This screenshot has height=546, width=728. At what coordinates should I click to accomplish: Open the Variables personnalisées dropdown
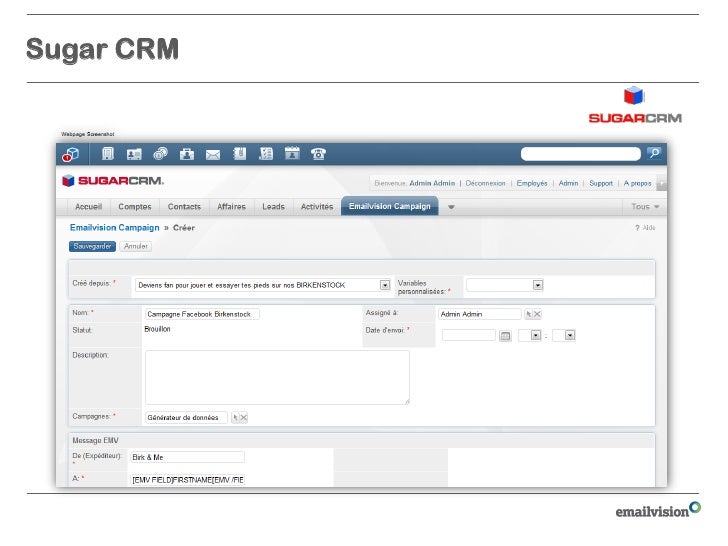[505, 285]
